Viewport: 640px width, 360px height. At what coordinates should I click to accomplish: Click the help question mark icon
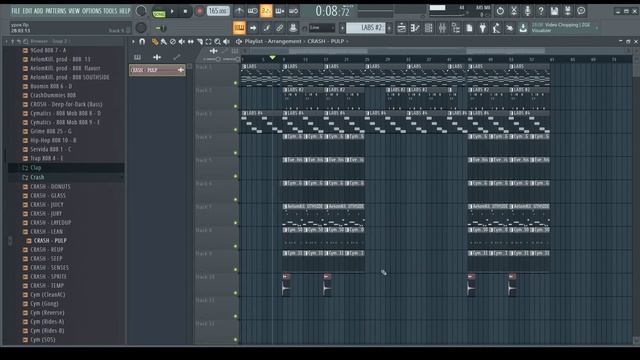pos(541,11)
